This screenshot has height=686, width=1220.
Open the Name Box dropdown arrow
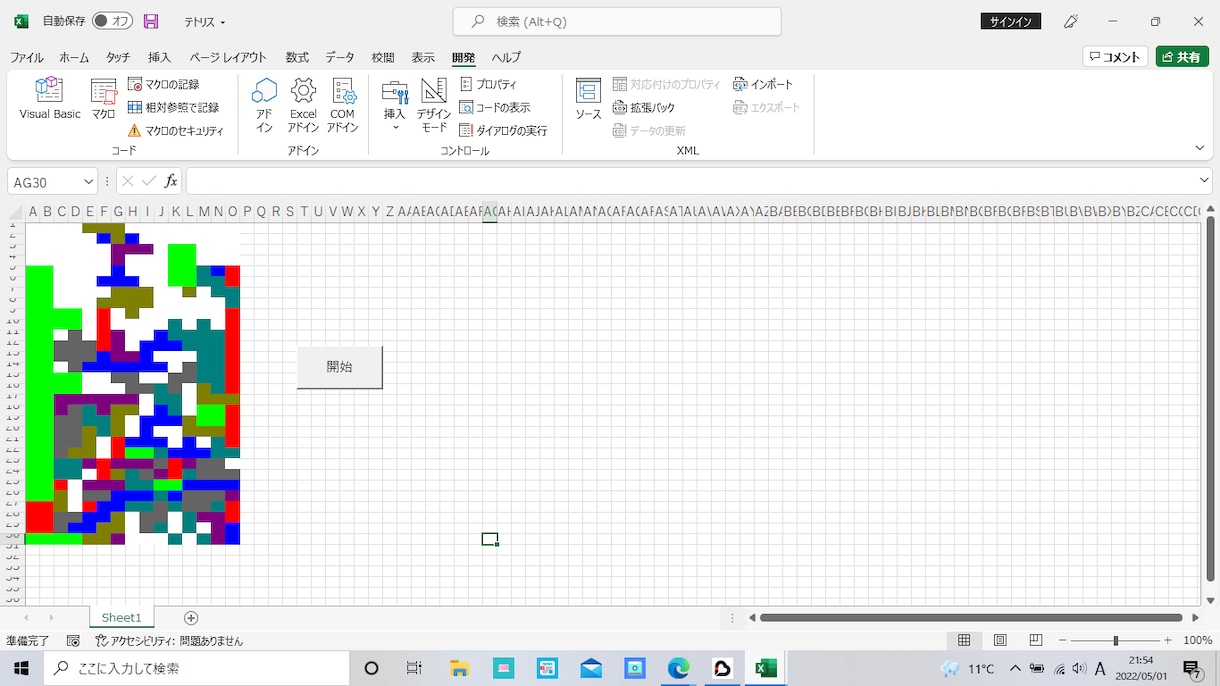click(x=89, y=182)
